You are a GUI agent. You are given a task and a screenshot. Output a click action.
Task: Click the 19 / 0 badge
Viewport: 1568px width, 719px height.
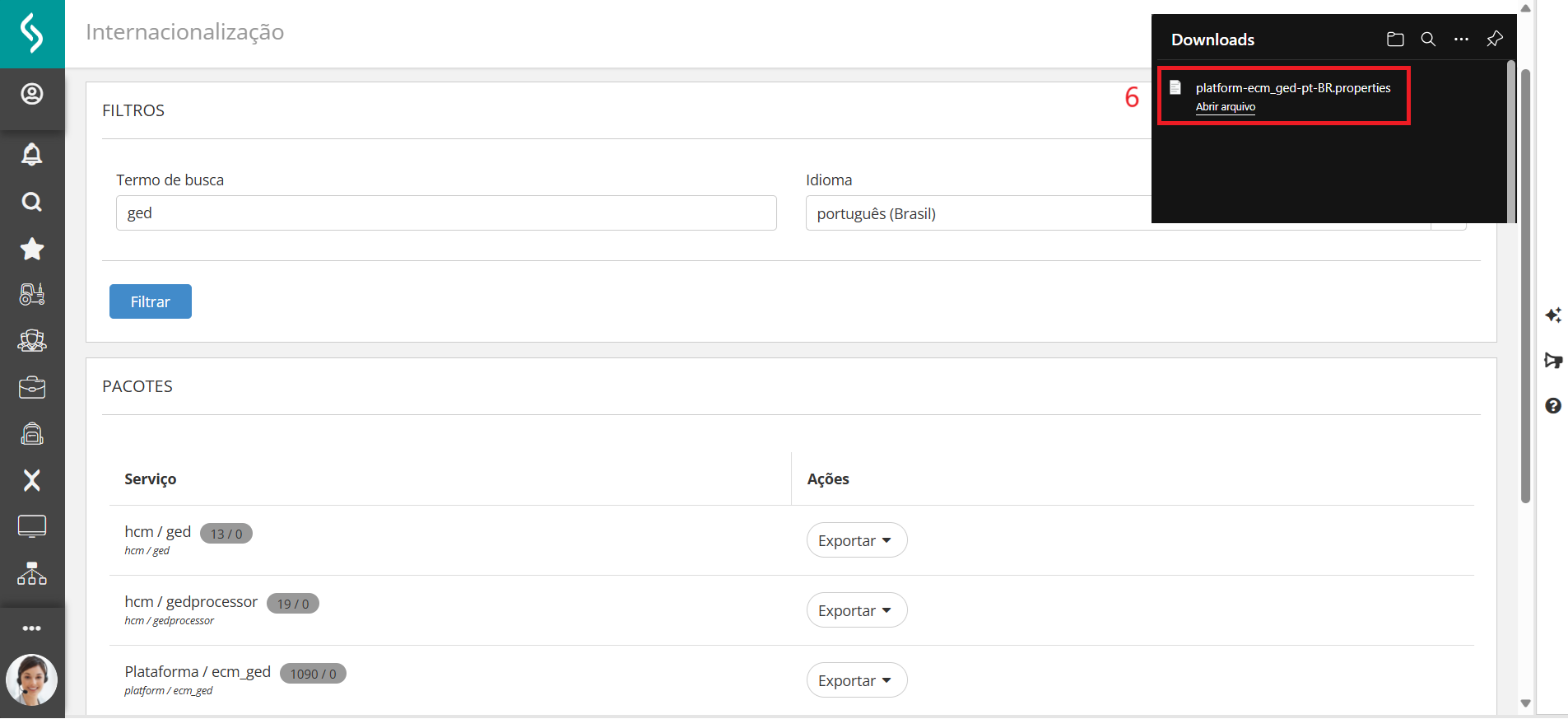pyautogui.click(x=293, y=604)
